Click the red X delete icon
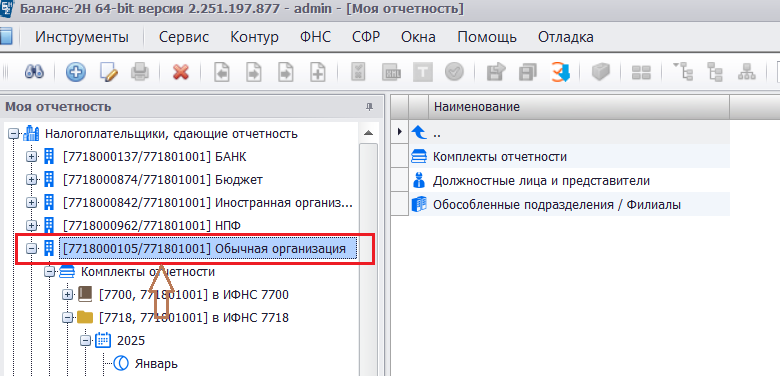780x376 pixels. [x=181, y=73]
